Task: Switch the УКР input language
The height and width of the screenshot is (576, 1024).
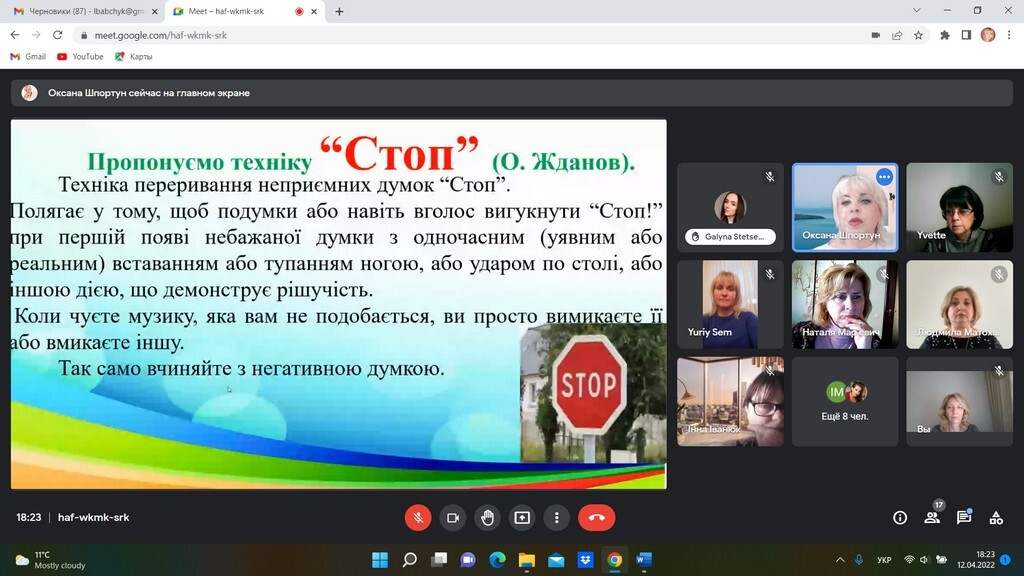Action: [884, 560]
